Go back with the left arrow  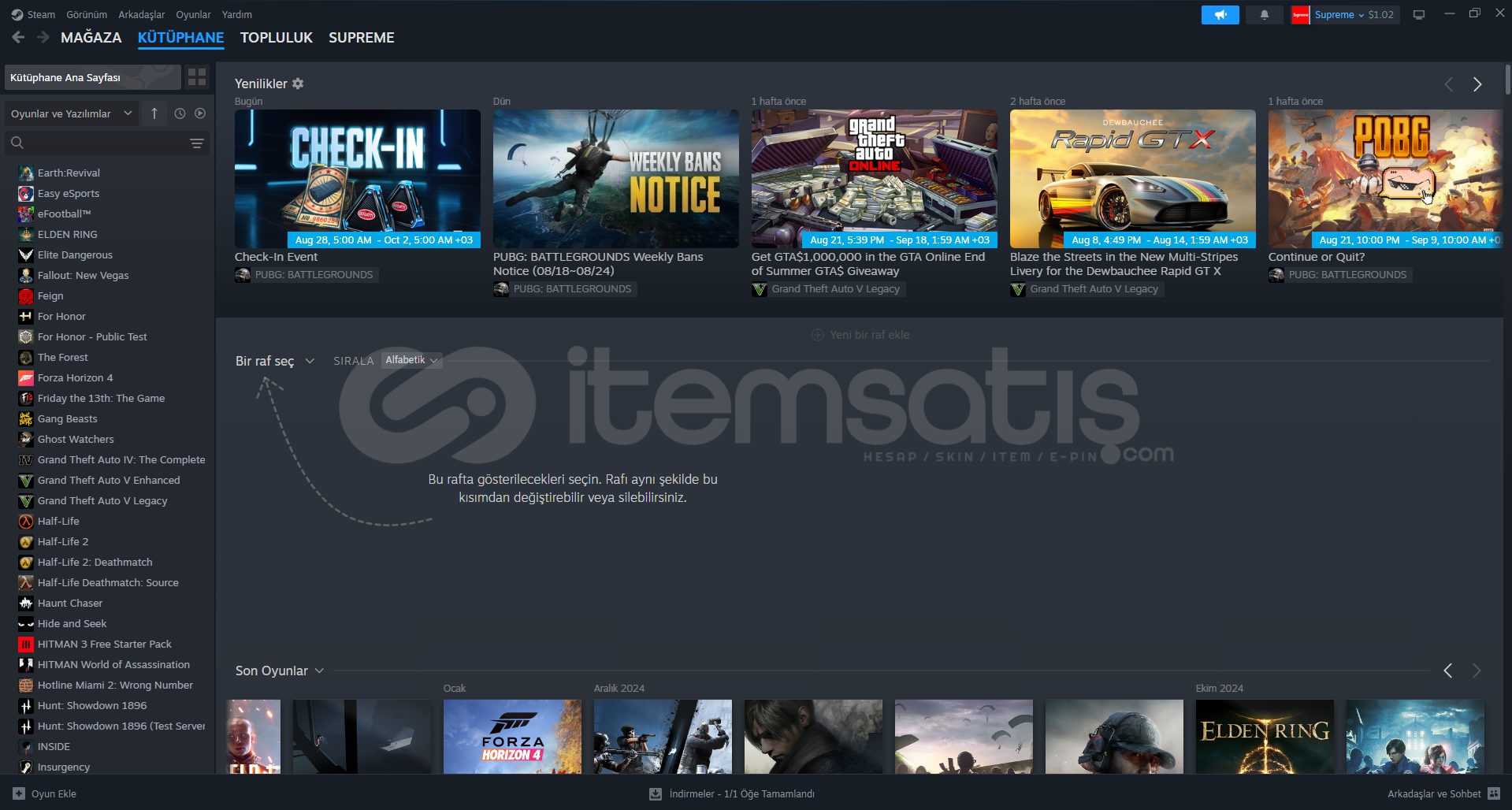[19, 37]
